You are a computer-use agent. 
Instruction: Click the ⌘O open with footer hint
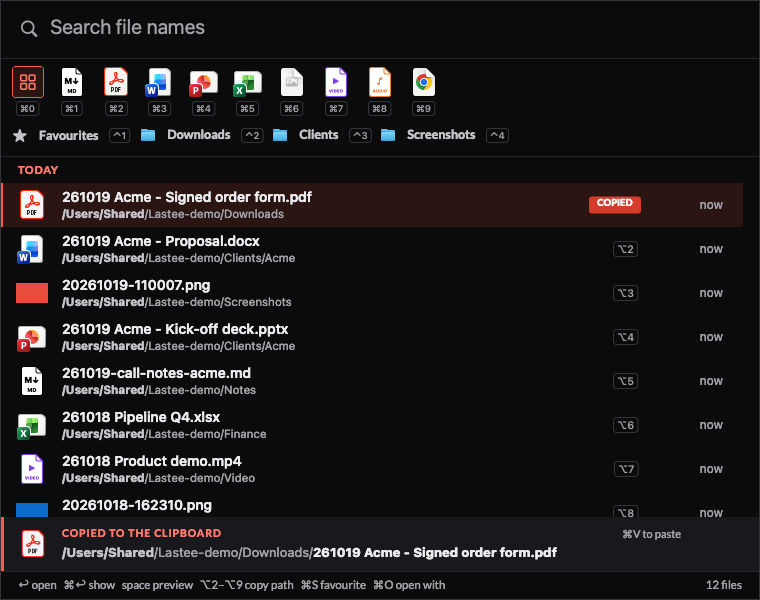(409, 585)
